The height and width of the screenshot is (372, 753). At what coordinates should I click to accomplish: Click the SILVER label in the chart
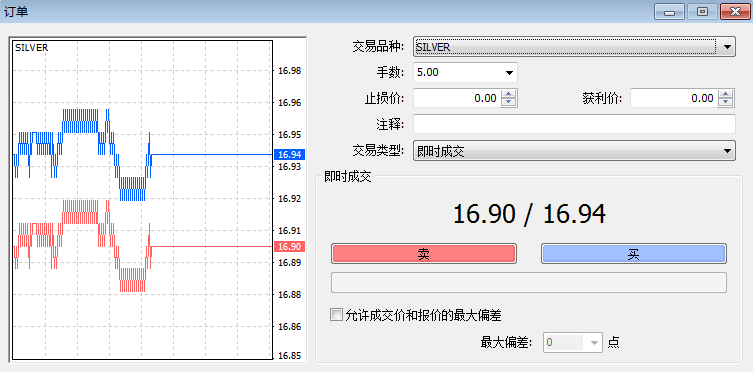tap(32, 48)
